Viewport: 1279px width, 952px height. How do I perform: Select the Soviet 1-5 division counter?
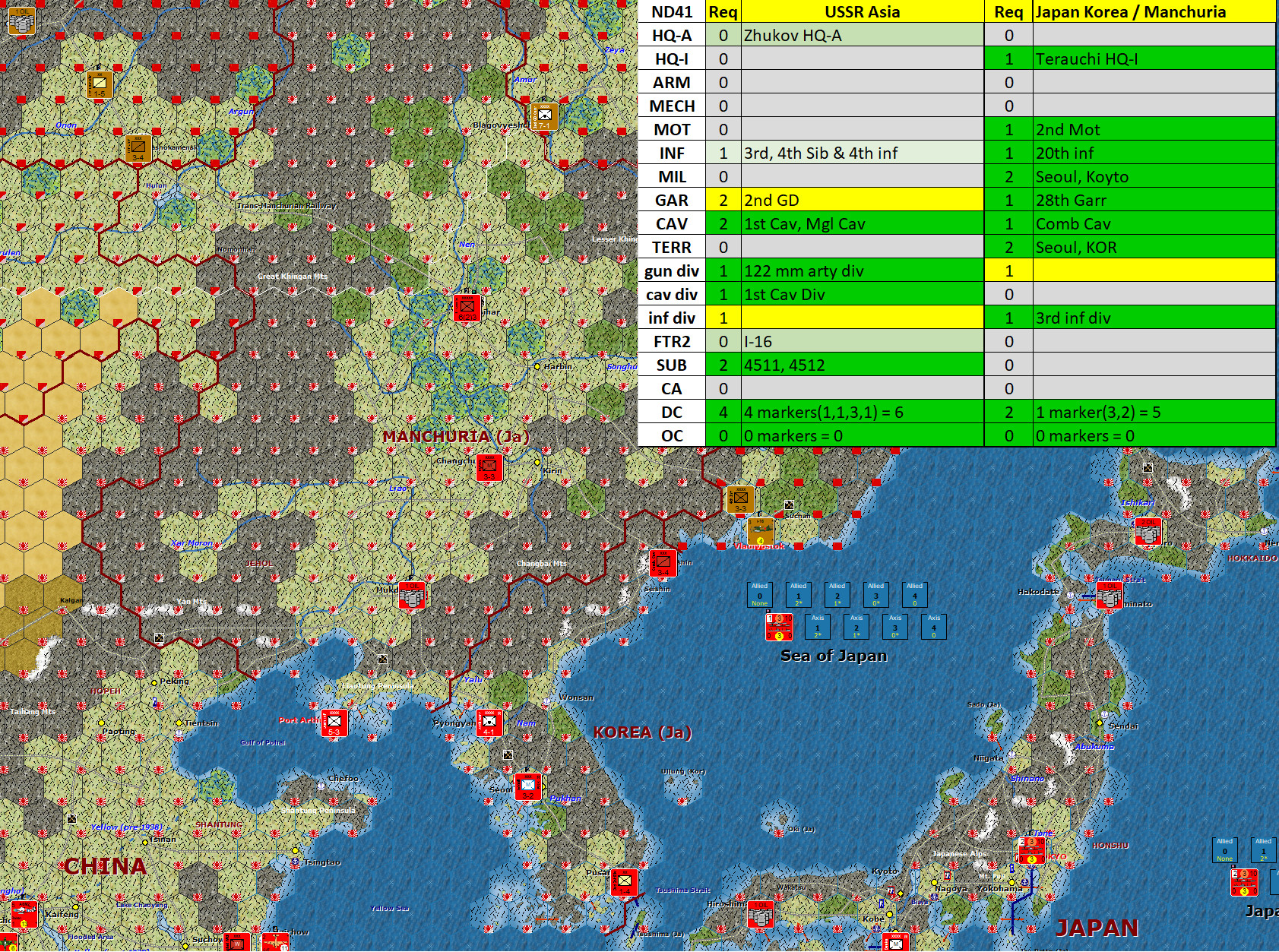coord(99,84)
